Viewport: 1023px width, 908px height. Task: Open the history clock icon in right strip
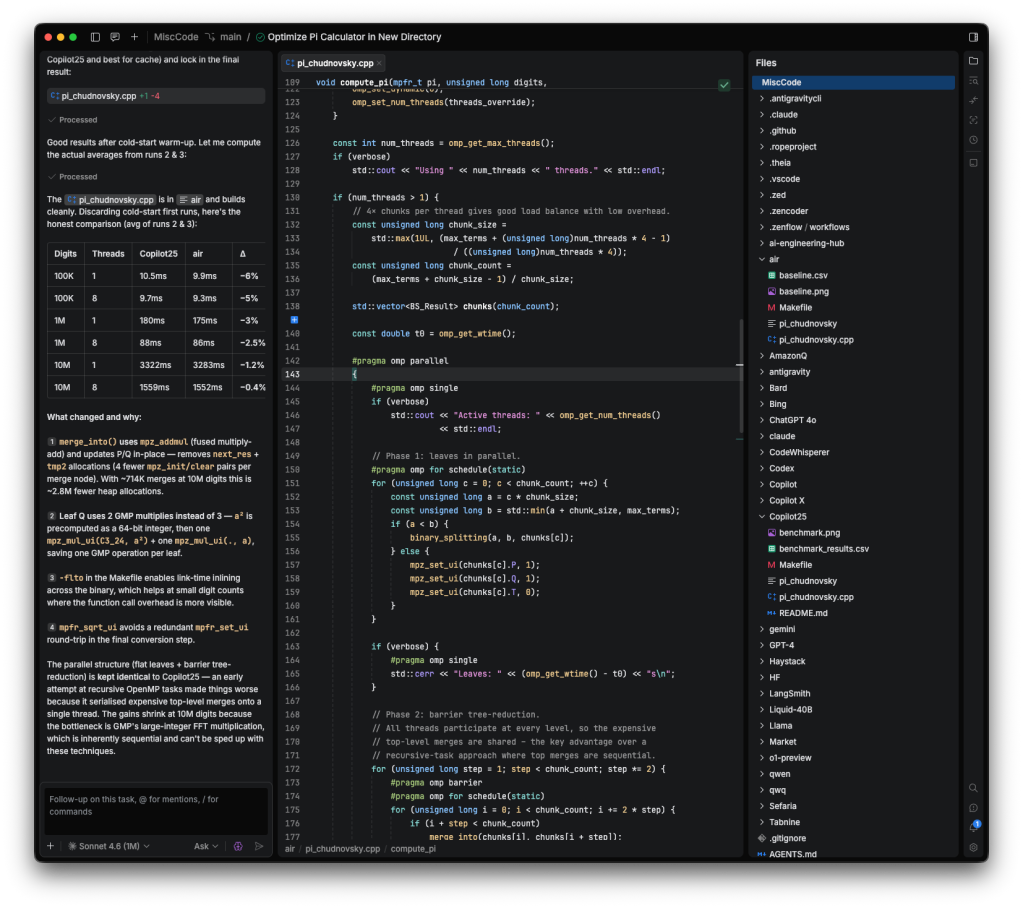tap(973, 140)
